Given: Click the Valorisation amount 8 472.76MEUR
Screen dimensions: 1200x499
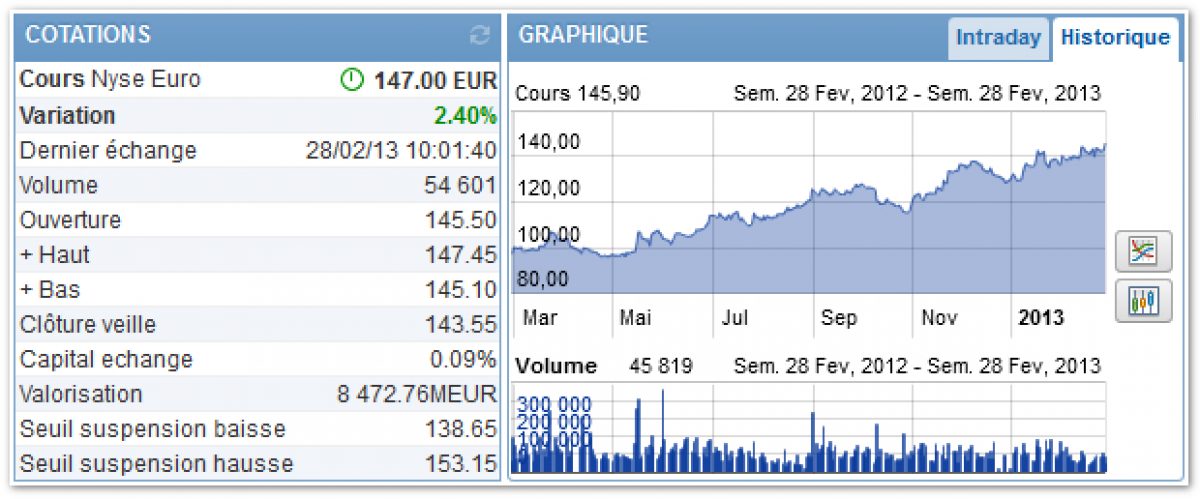Looking at the screenshot, I should click(416, 394).
